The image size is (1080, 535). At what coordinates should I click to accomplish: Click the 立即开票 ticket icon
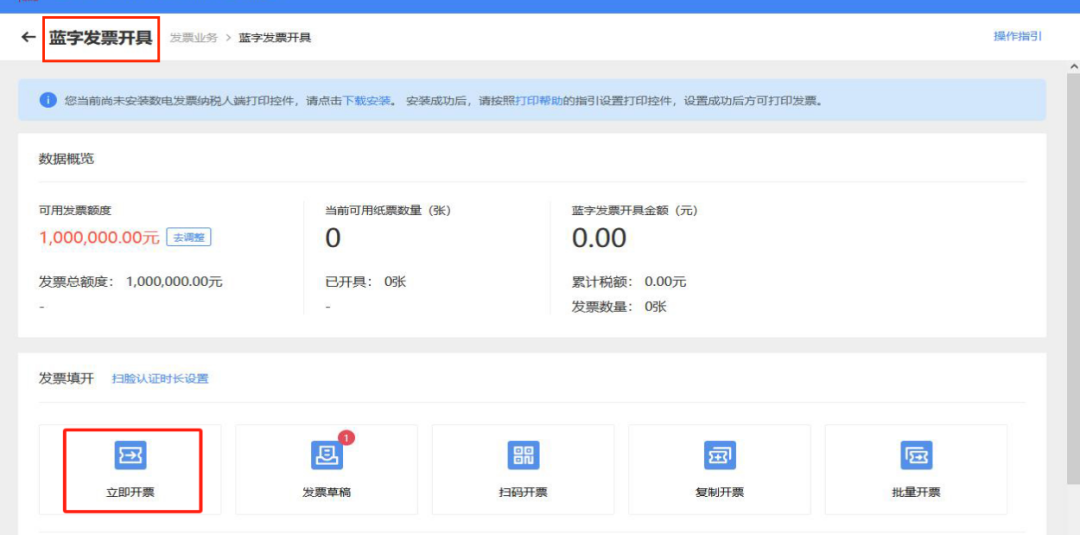point(130,454)
